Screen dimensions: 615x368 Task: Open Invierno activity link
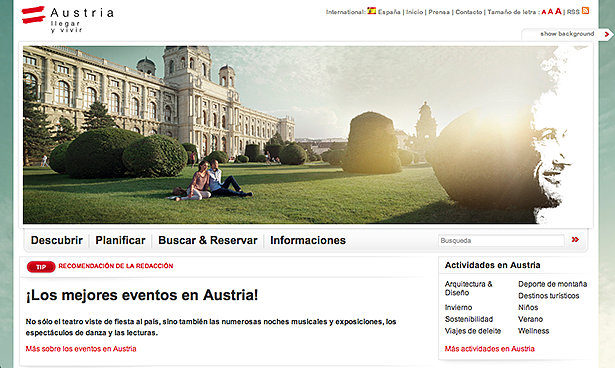458,308
